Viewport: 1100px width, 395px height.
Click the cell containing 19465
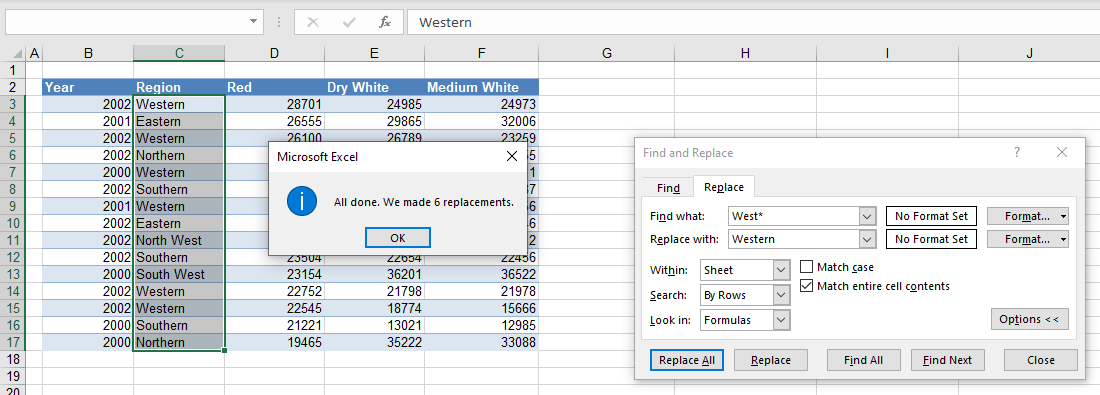pyautogui.click(x=274, y=342)
